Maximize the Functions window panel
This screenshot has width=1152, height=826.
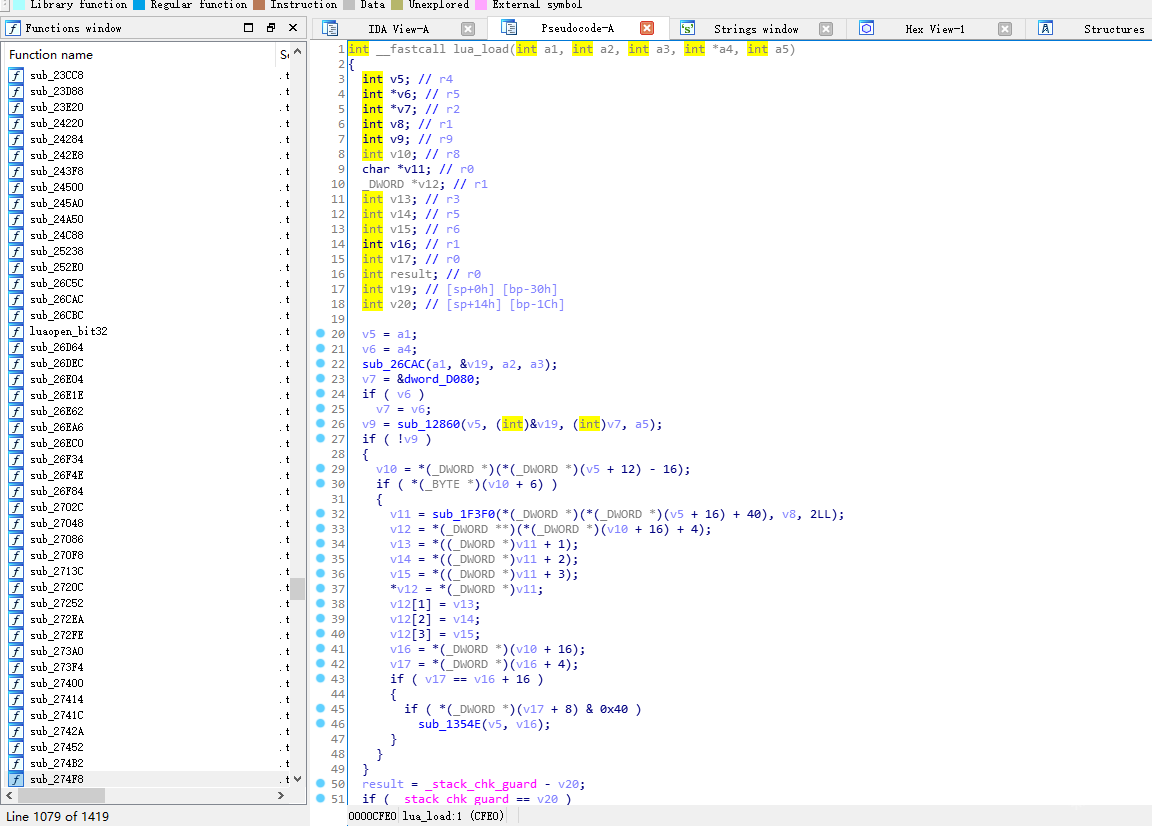point(248,28)
